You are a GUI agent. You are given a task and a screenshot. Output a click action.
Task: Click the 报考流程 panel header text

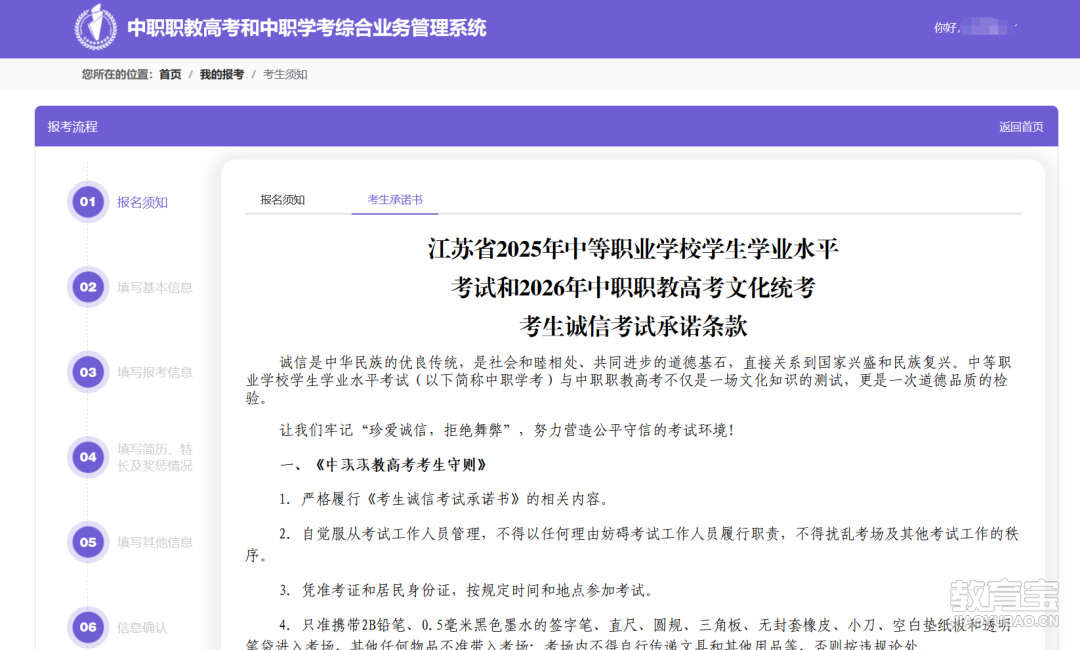tap(72, 127)
